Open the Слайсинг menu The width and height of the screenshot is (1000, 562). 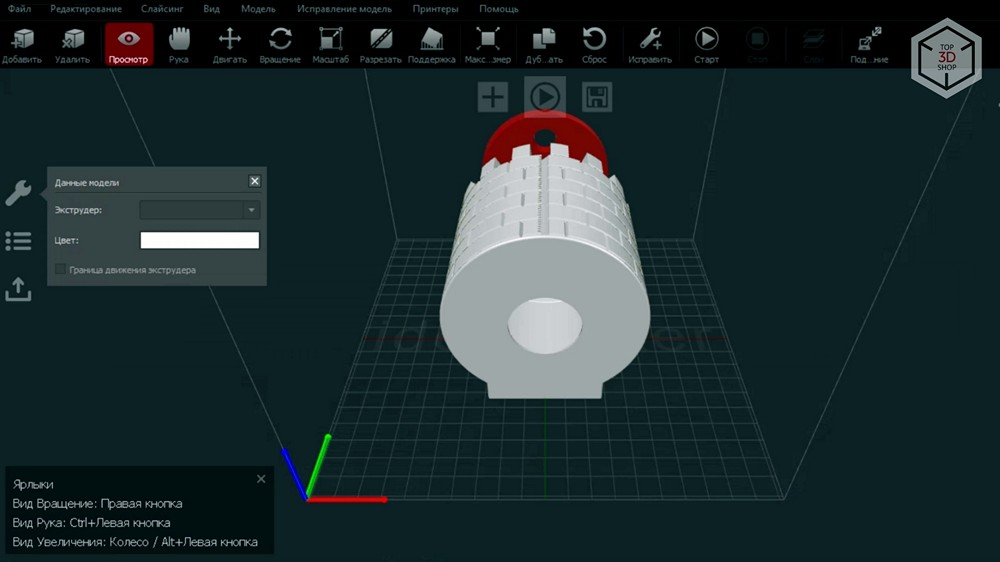click(x=162, y=9)
